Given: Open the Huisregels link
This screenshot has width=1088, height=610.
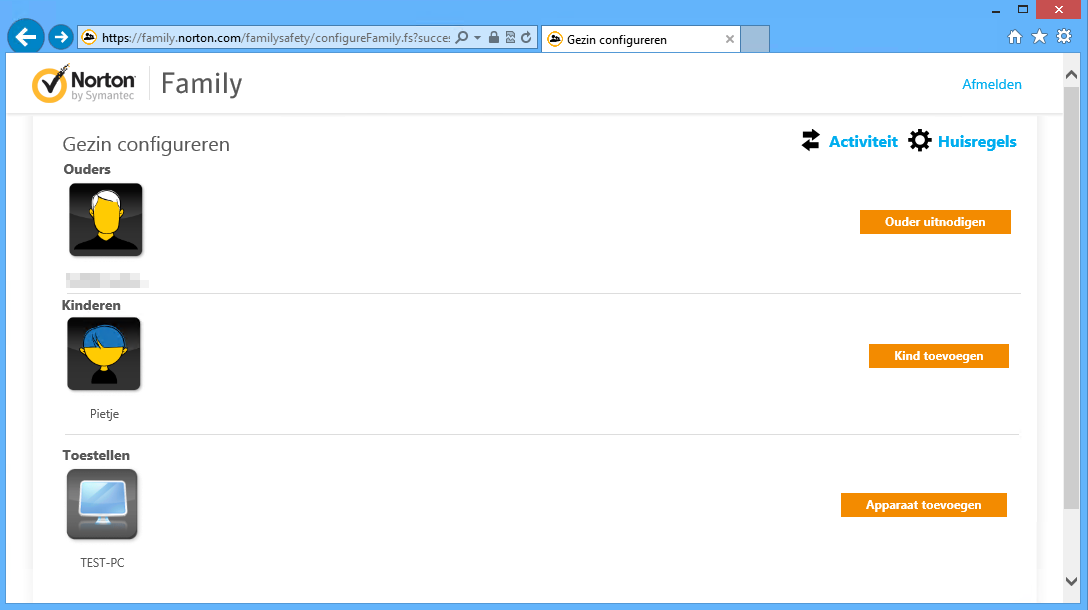Looking at the screenshot, I should point(977,142).
